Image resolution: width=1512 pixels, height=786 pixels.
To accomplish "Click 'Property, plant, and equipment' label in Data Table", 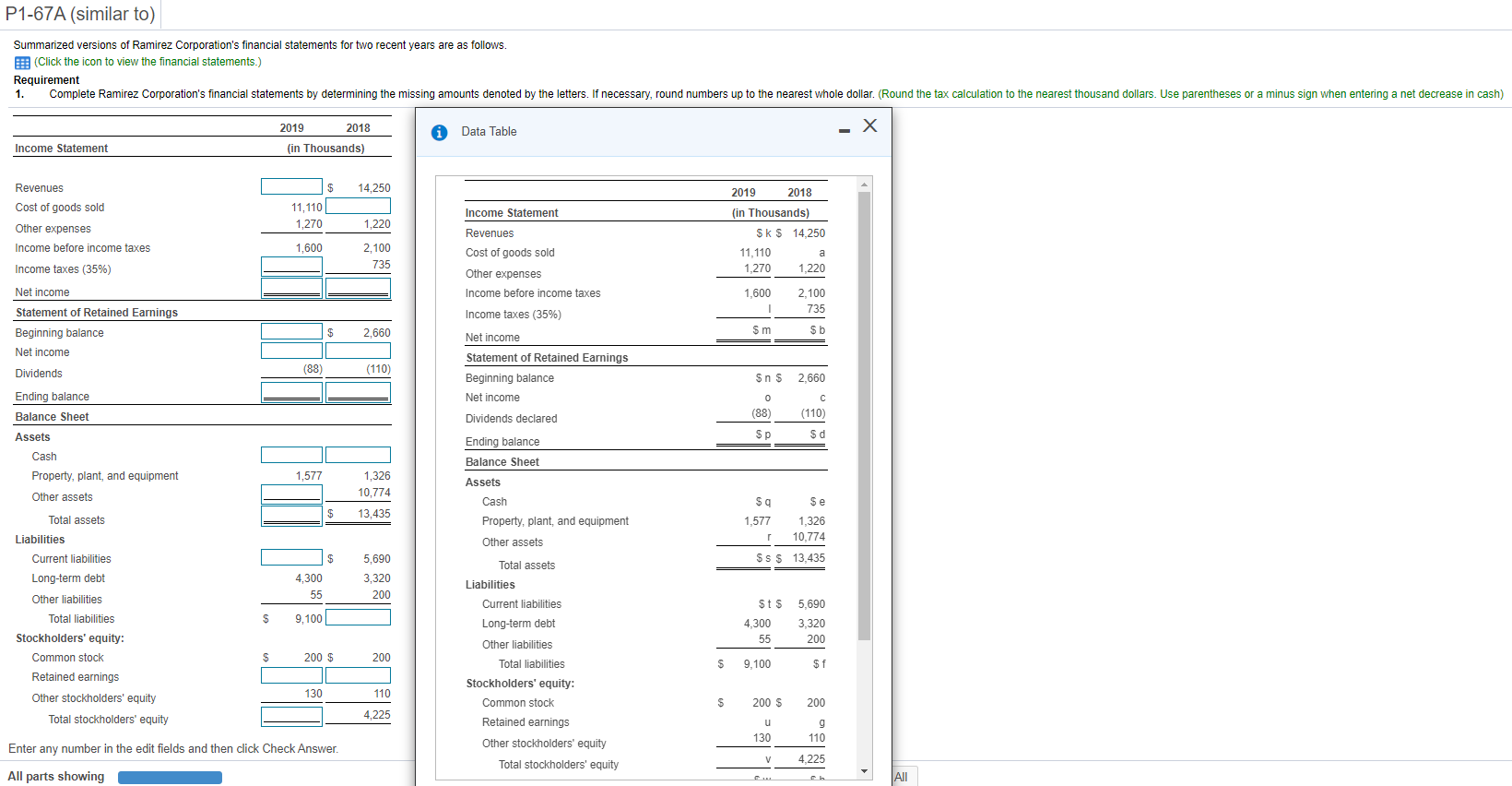I will [x=555, y=521].
